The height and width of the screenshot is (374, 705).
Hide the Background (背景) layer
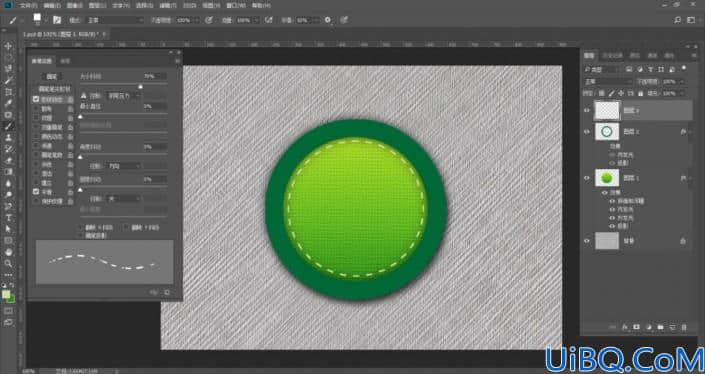pos(587,241)
